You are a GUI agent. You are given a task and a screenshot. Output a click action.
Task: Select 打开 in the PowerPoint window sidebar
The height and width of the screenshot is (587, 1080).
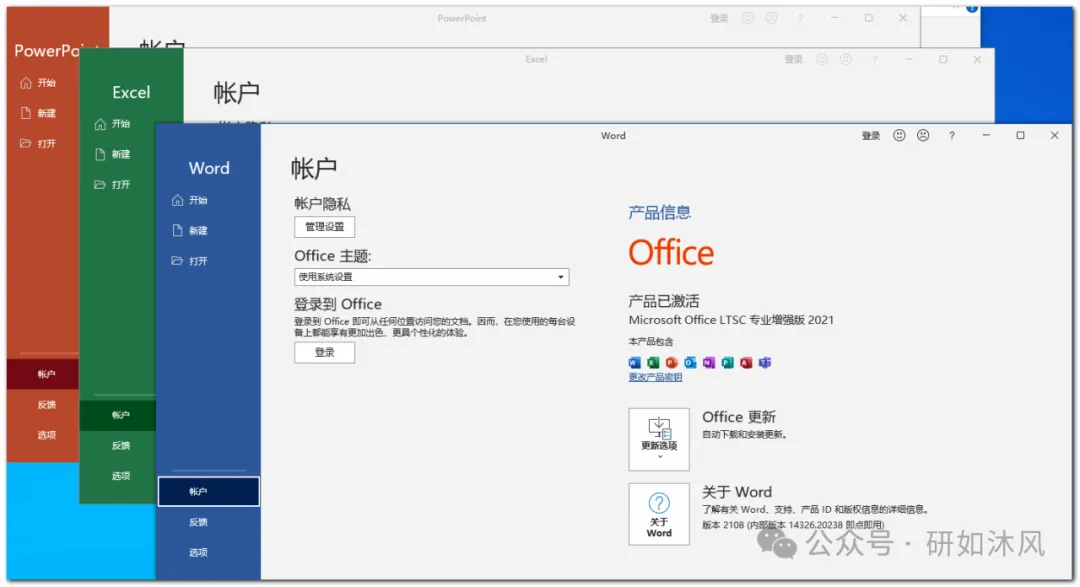tap(39, 143)
